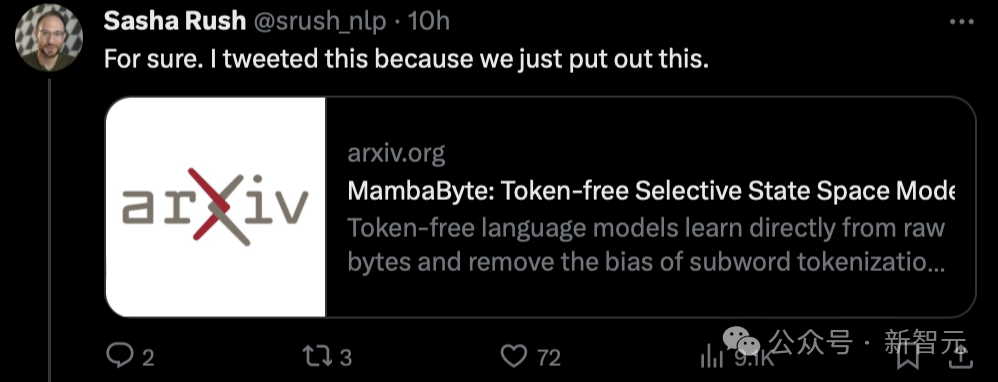Viewport: 998px width, 382px height.
Task: Select the Token-free language models description
Action: click(x=646, y=244)
